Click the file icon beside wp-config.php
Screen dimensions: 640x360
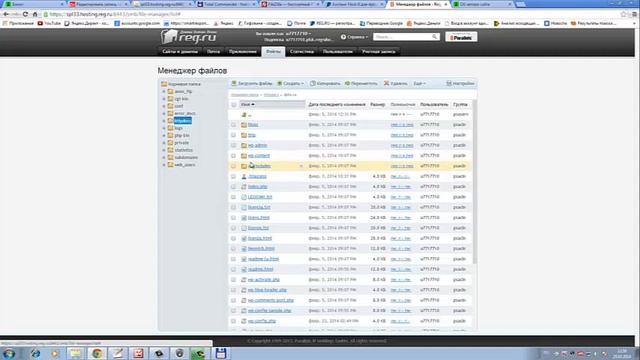coord(244,321)
